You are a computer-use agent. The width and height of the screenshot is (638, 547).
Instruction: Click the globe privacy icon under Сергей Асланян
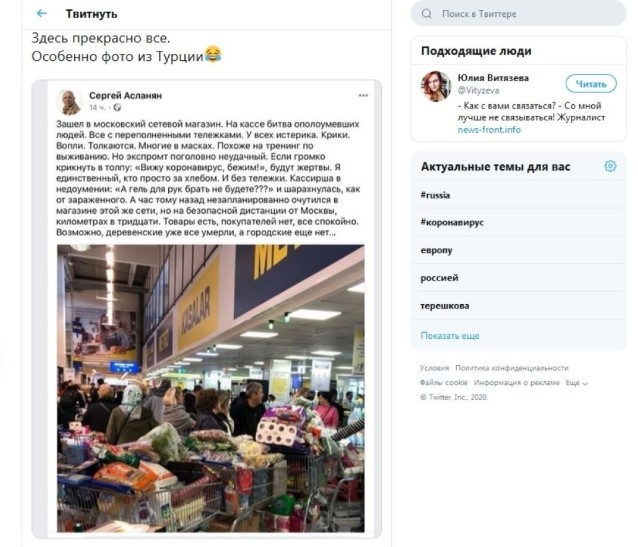[x=117, y=107]
